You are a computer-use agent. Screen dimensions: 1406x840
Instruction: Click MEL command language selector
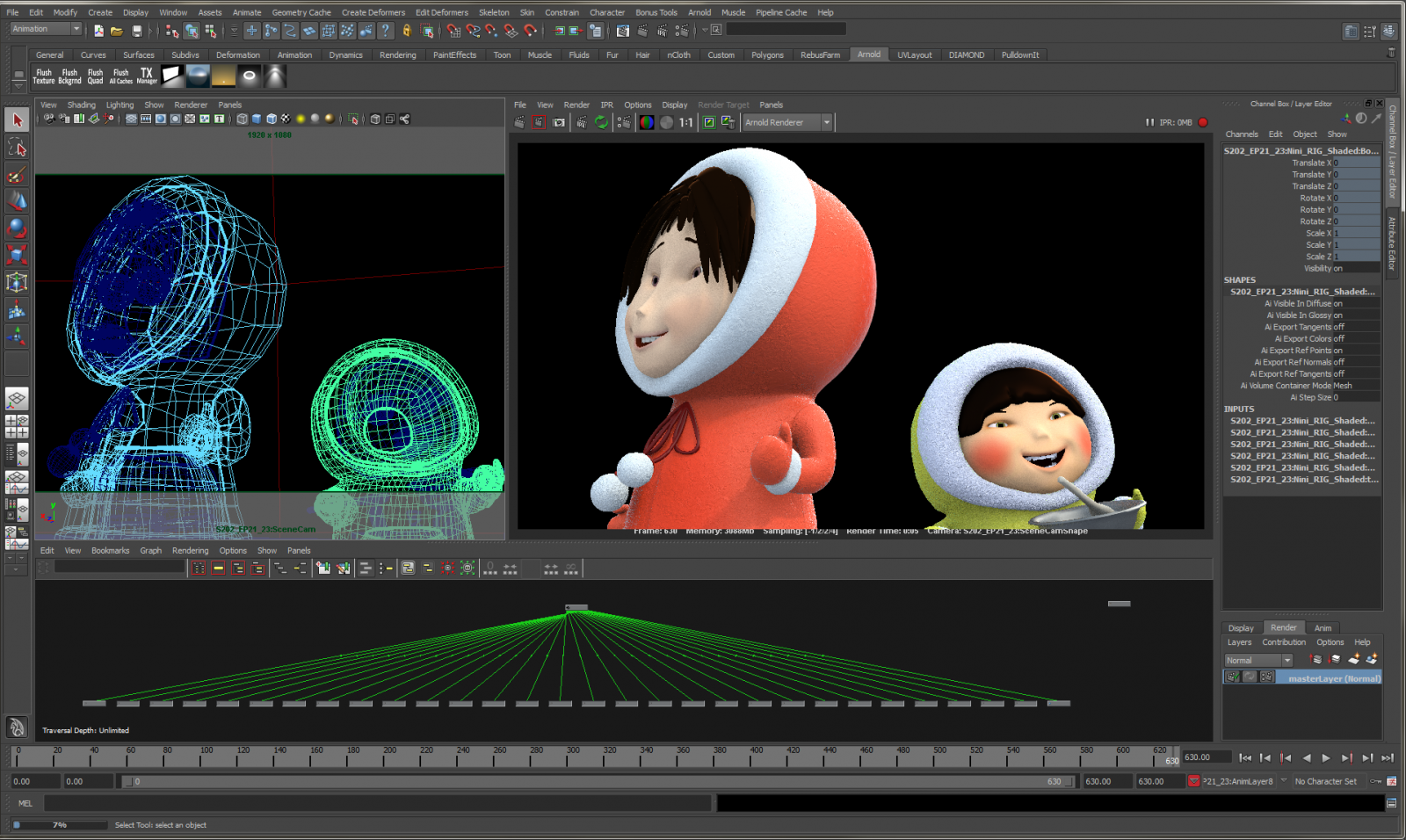click(x=25, y=803)
